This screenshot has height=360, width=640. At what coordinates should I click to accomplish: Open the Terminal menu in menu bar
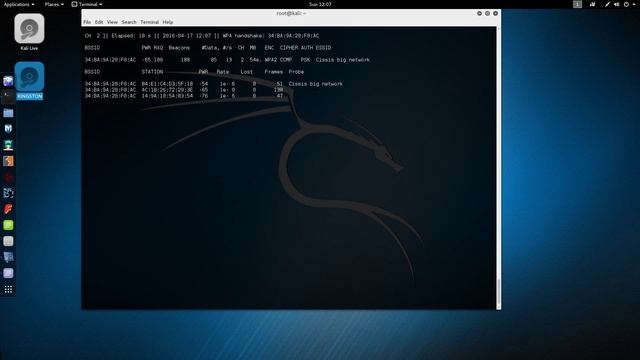point(149,22)
